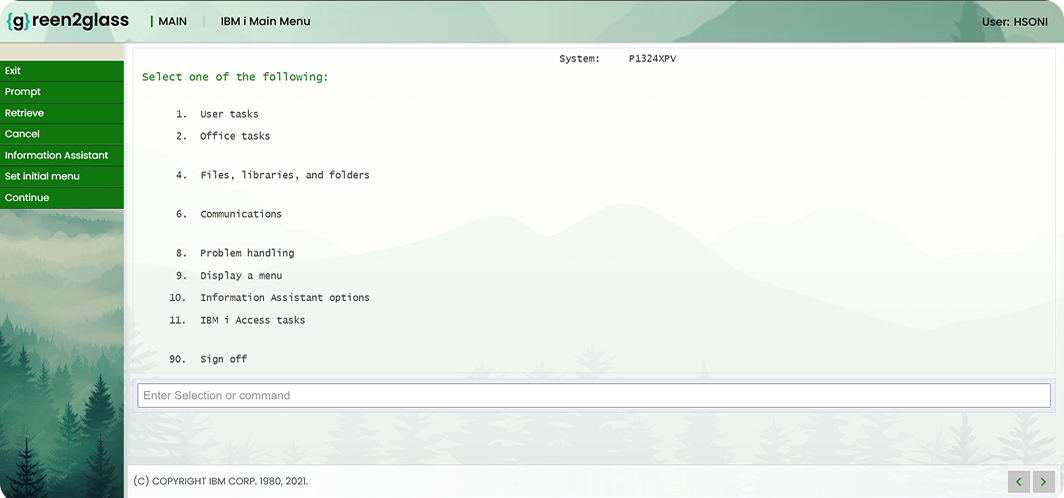
Task: Choose IBM i Access tasks
Action: [252, 320]
